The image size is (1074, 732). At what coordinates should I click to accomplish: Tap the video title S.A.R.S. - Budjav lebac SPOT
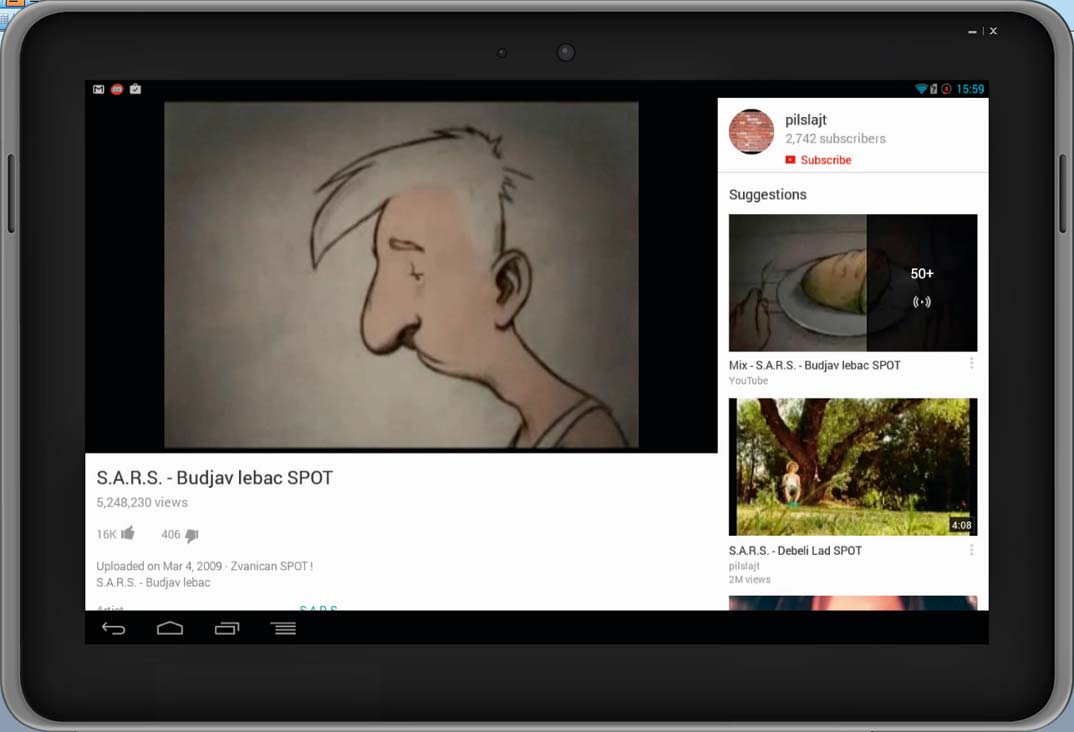[x=214, y=477]
